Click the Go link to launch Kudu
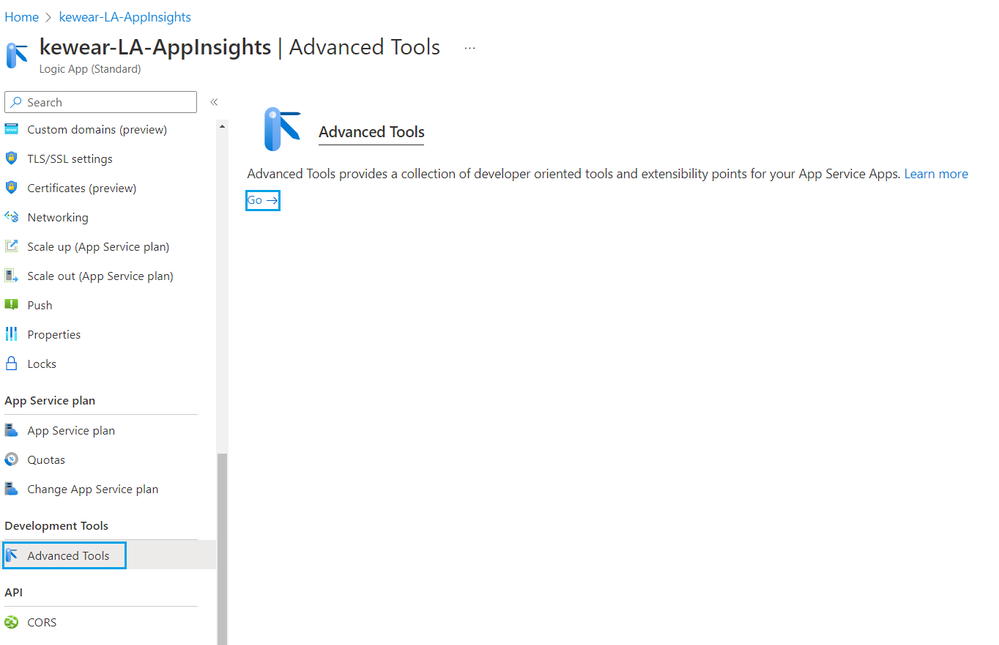The image size is (999, 645). click(262, 200)
